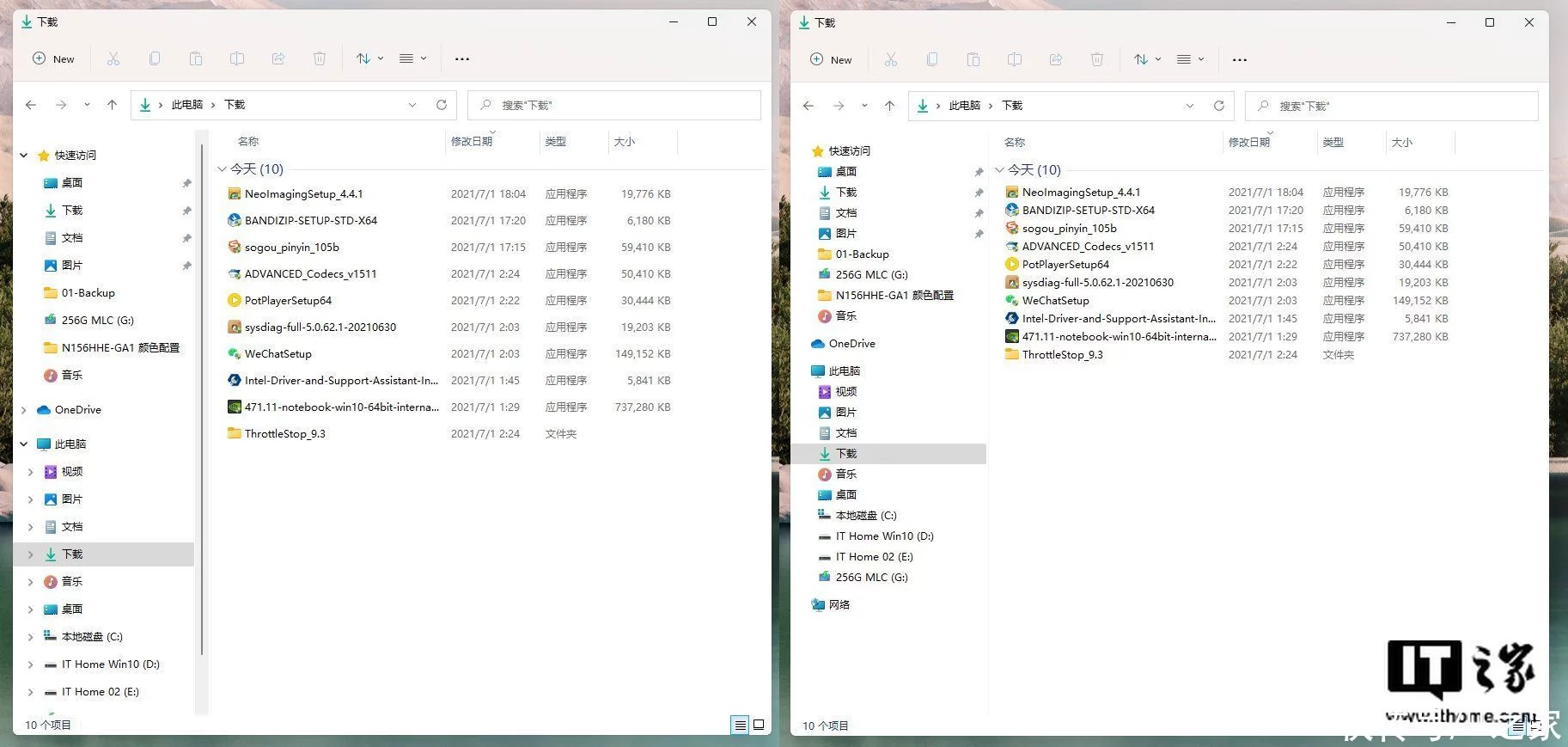Open the Sort dropdown in left window
Screen dimensions: 1568x747
(369, 58)
